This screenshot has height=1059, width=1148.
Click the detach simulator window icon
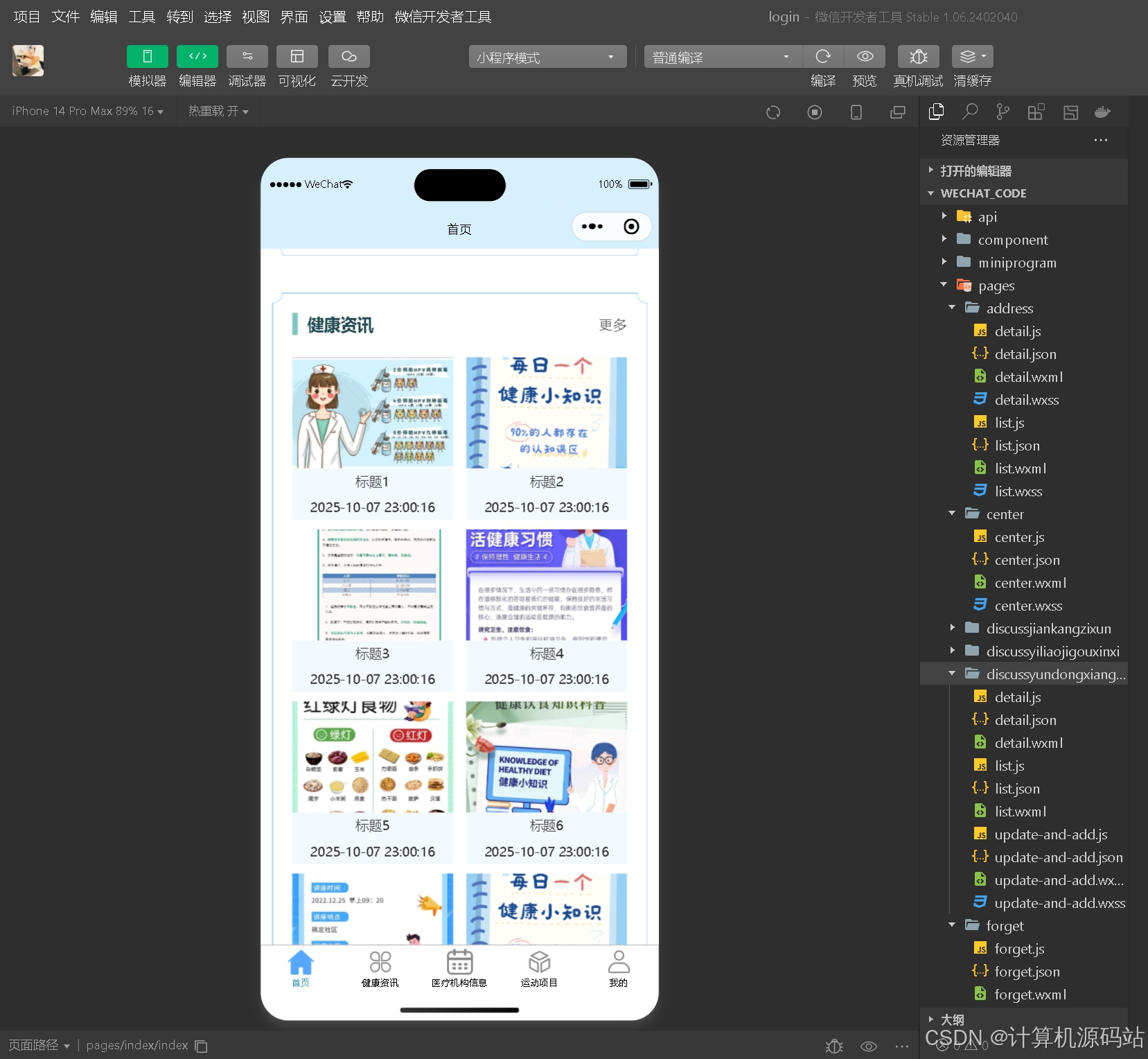click(898, 112)
